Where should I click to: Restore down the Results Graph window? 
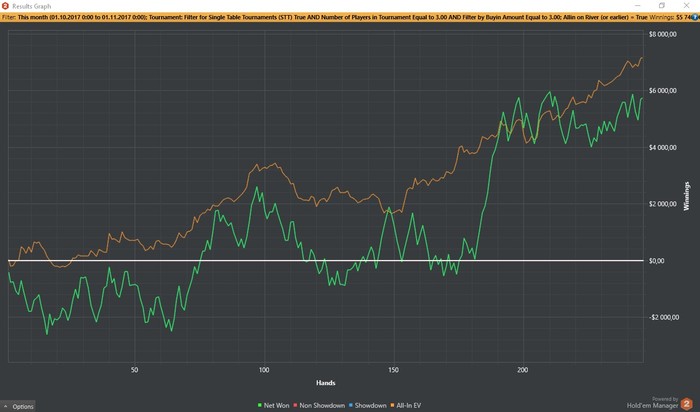tap(662, 6)
